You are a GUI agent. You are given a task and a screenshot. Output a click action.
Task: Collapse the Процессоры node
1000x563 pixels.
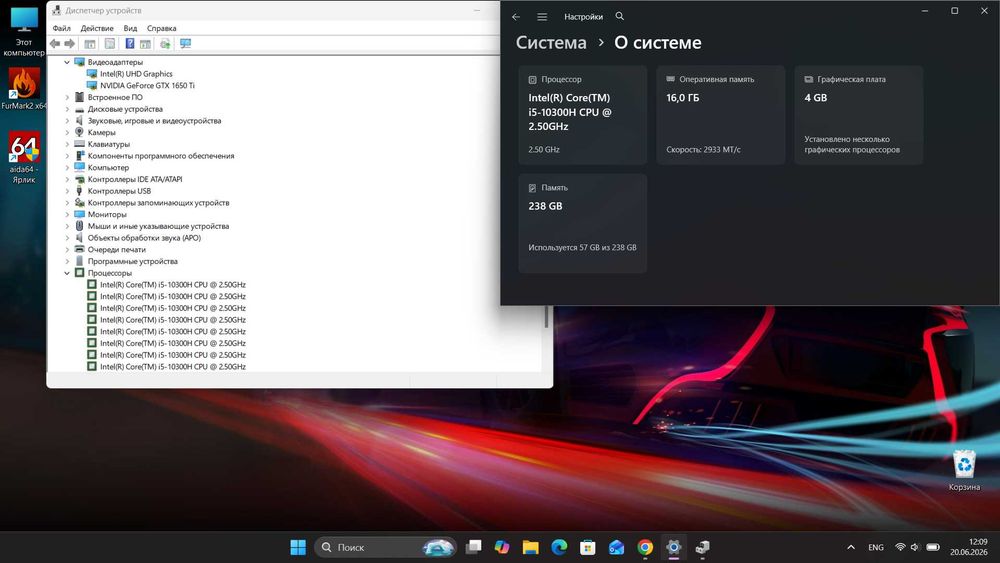[x=67, y=273]
